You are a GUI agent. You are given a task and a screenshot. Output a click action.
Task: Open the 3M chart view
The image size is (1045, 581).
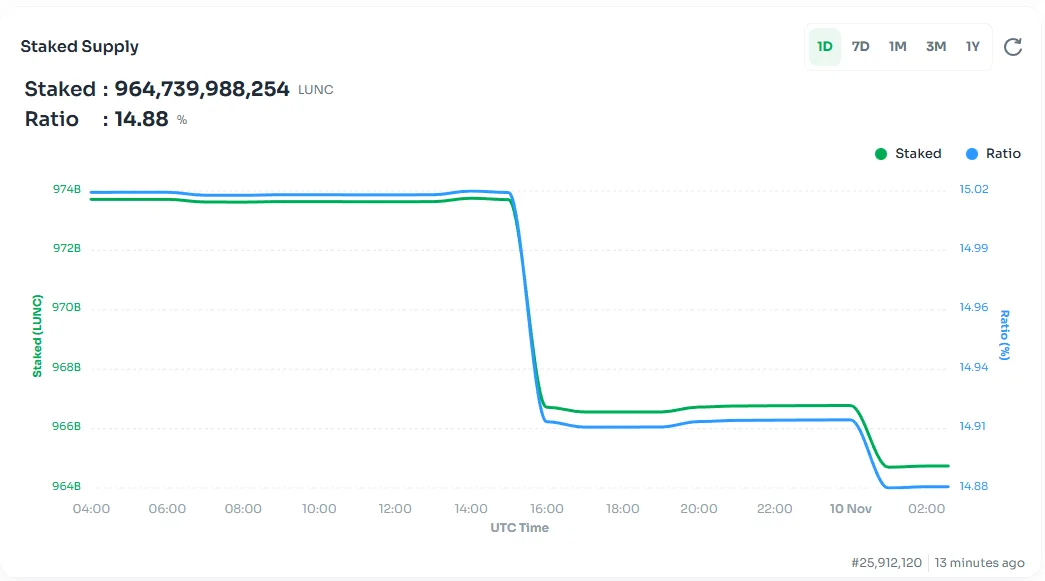pyautogui.click(x=935, y=46)
